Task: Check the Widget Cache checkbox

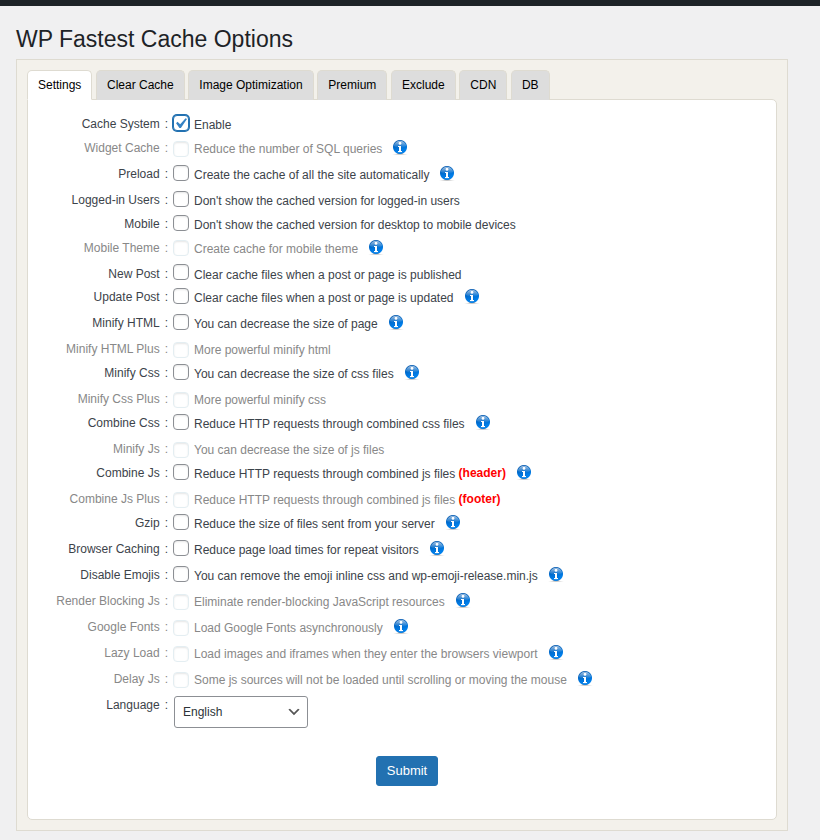Action: [181, 149]
